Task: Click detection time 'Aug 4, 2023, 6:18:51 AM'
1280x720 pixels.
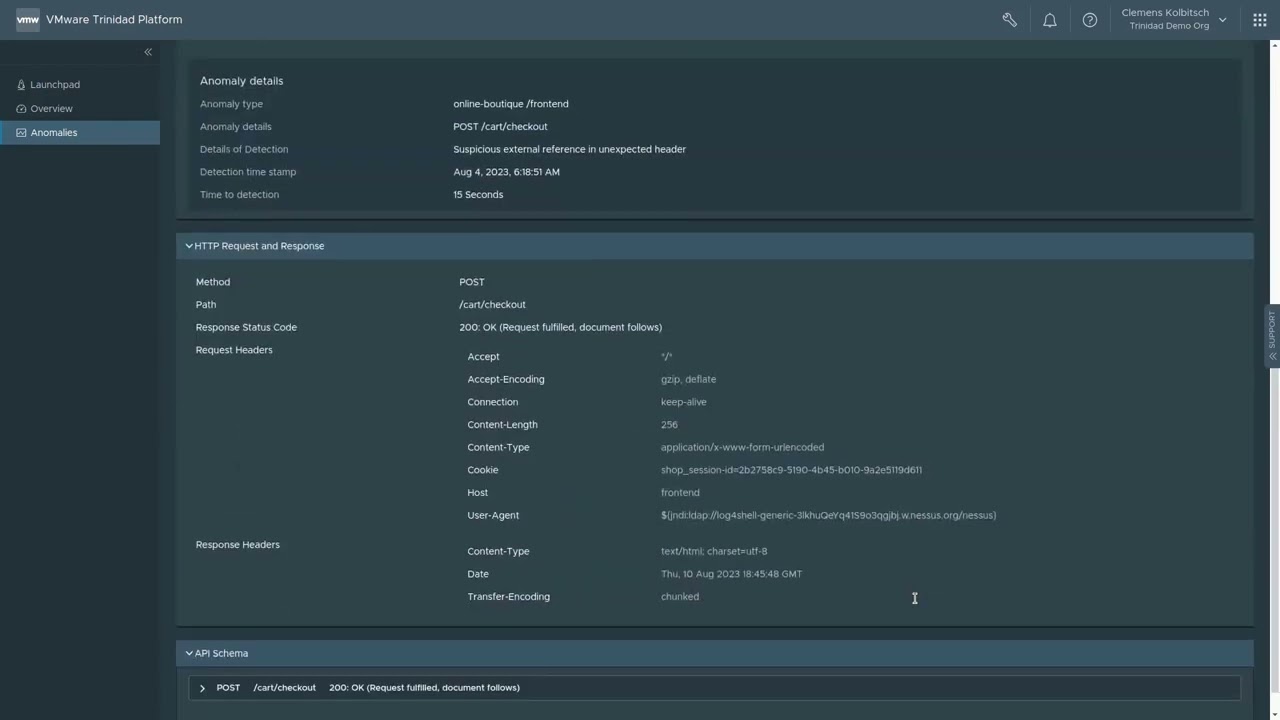Action: [x=506, y=172]
